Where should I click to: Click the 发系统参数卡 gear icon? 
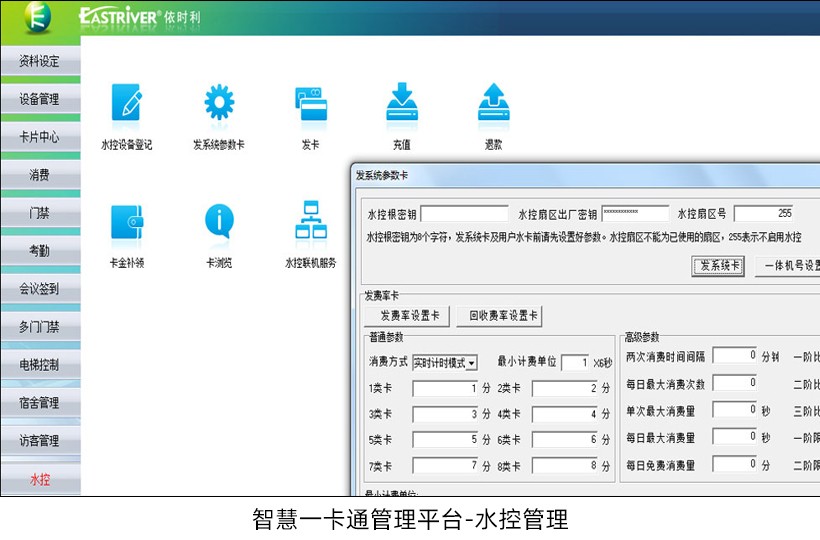(219, 104)
